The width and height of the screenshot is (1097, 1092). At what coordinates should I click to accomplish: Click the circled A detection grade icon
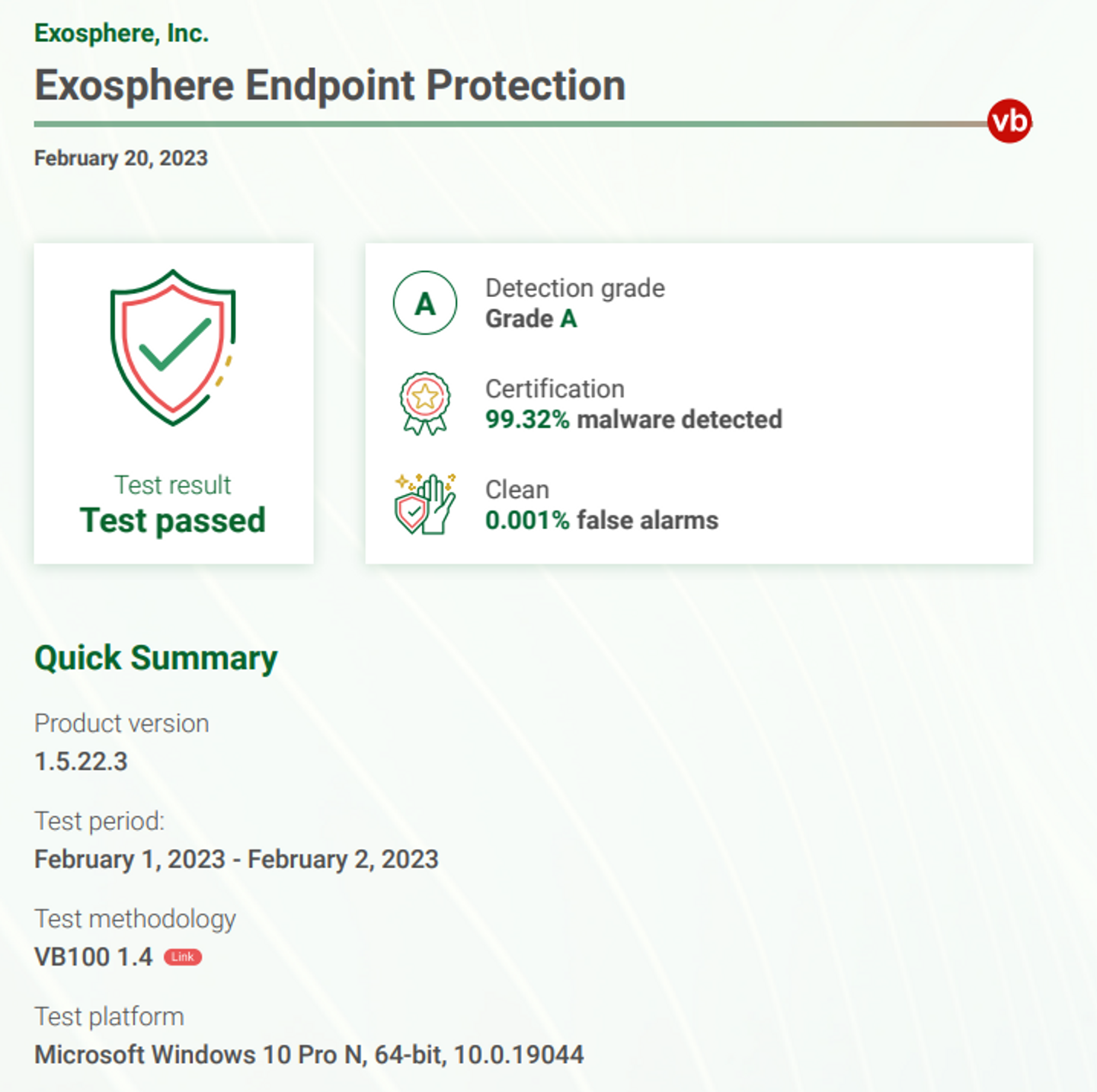[x=425, y=303]
